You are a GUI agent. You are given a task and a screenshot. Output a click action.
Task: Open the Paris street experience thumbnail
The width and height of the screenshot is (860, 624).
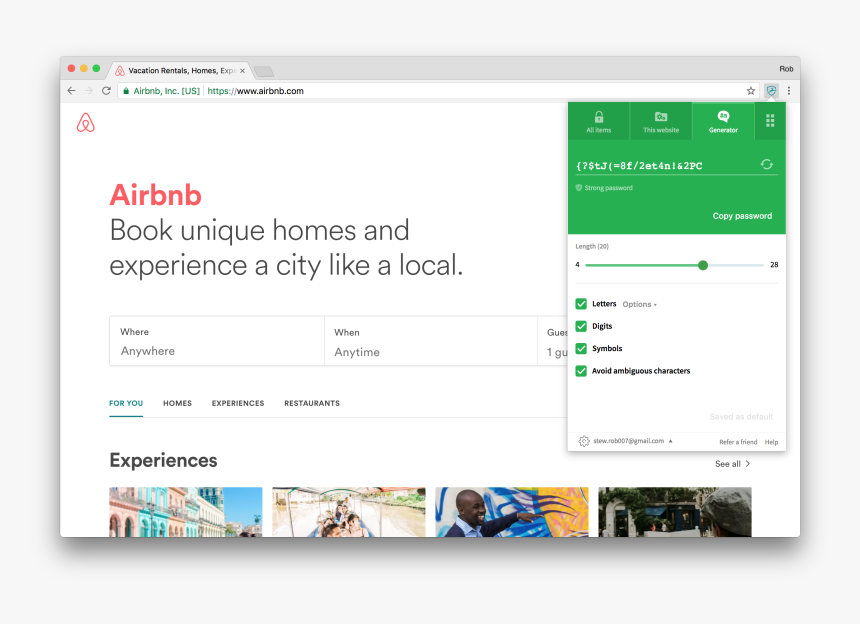(675, 512)
